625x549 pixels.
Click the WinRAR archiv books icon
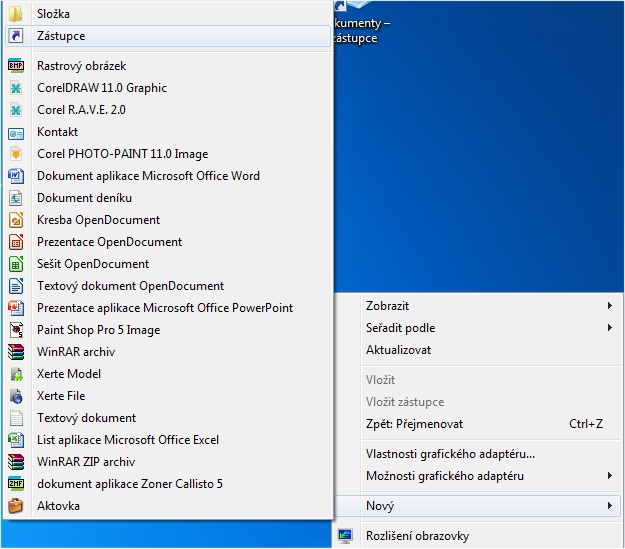point(16,352)
